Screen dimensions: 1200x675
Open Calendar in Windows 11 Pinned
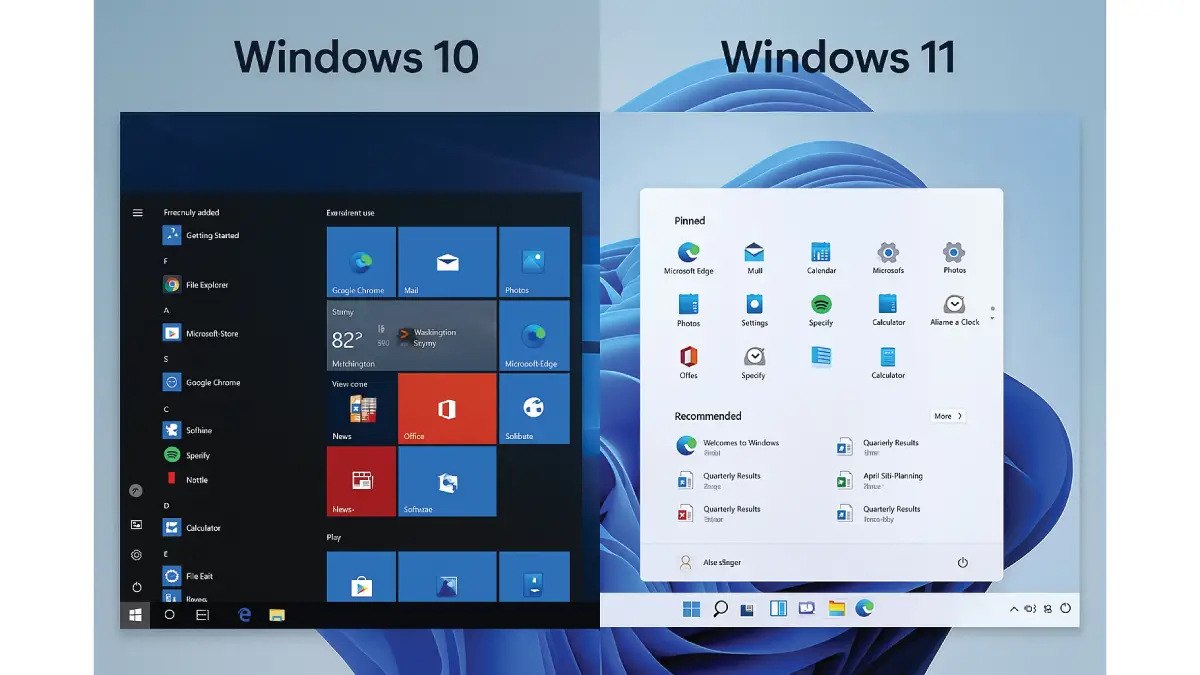821,258
